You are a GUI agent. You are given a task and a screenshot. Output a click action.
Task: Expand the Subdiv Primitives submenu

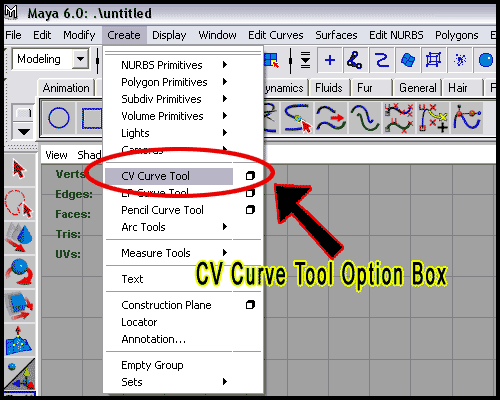point(225,99)
